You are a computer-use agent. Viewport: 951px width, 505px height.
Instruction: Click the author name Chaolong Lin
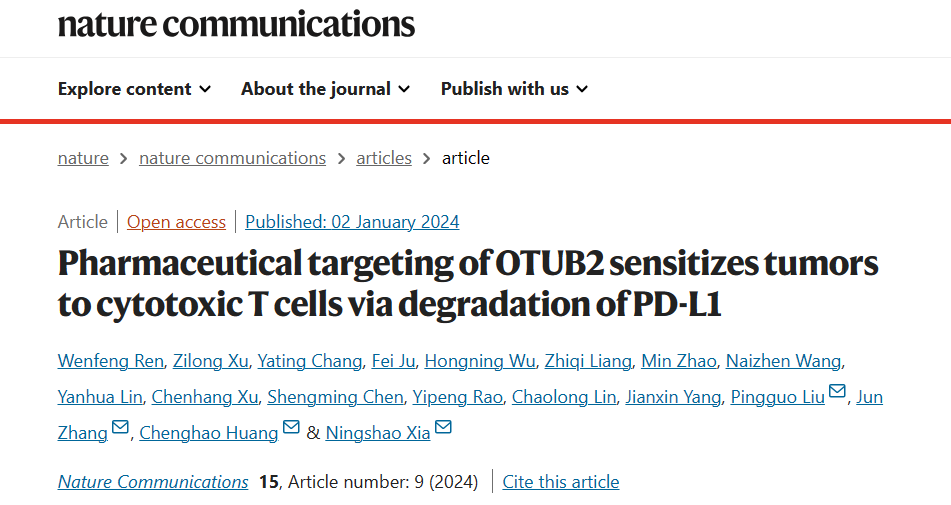(564, 397)
